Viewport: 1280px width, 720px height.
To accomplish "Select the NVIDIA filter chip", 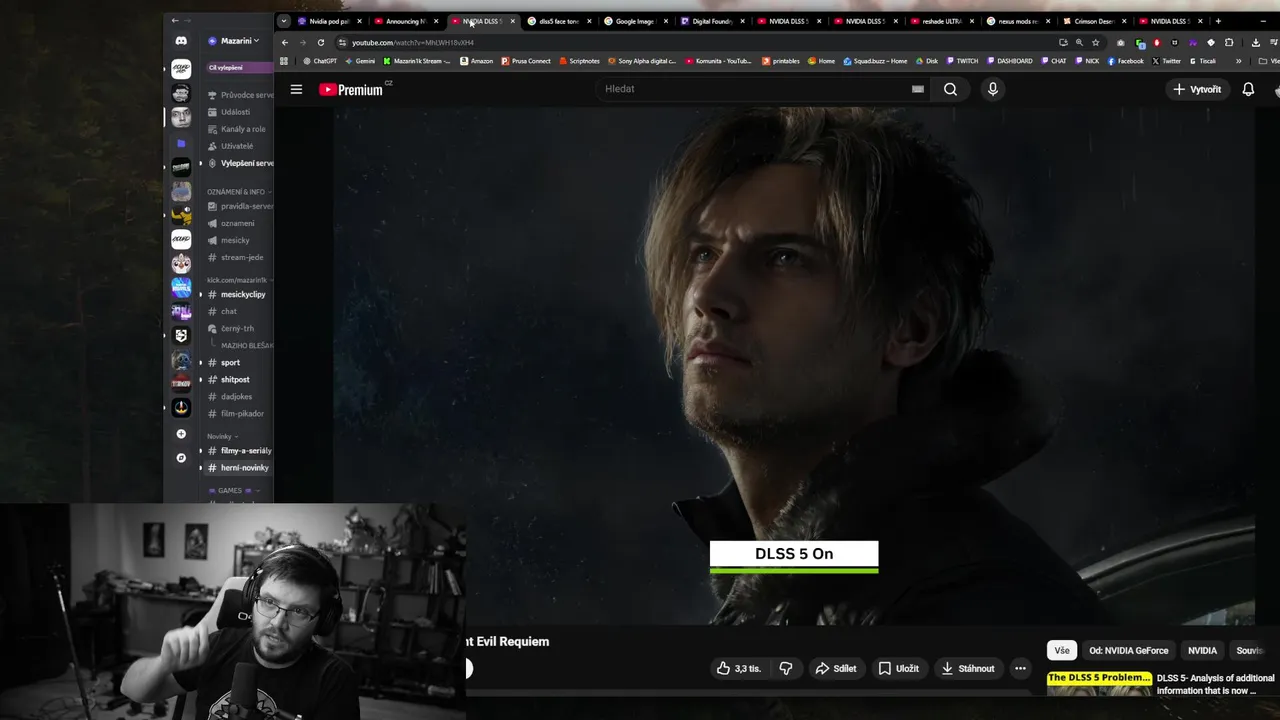I will (1202, 650).
